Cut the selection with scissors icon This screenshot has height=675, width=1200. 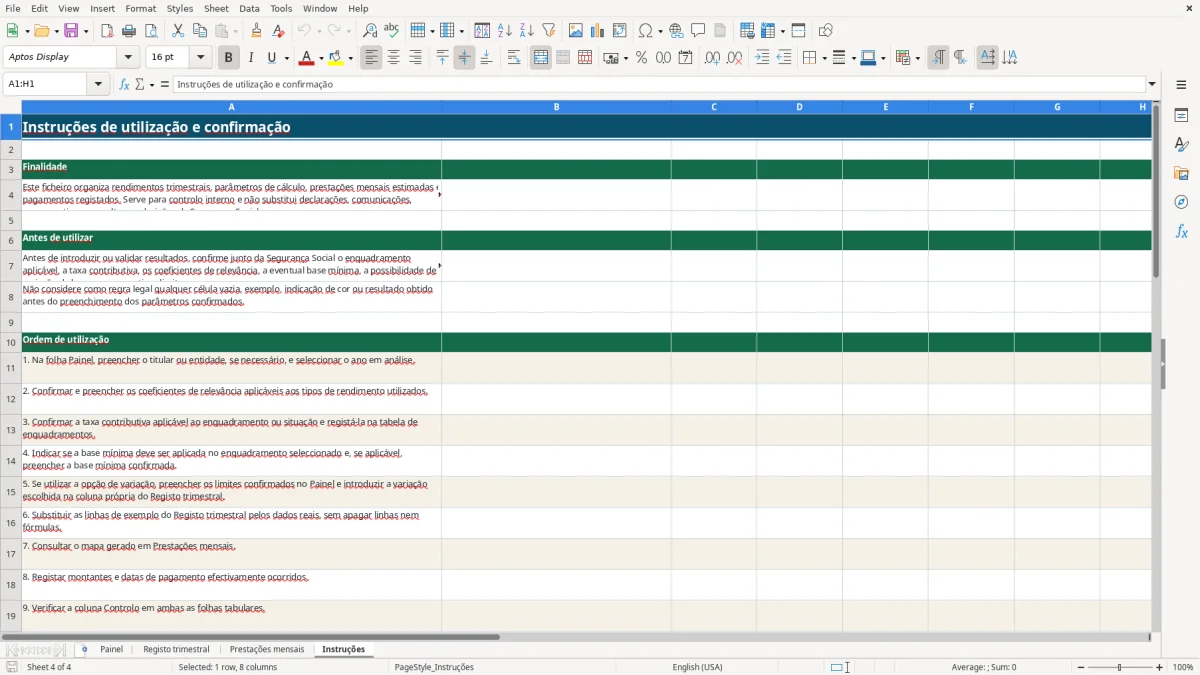click(178, 31)
